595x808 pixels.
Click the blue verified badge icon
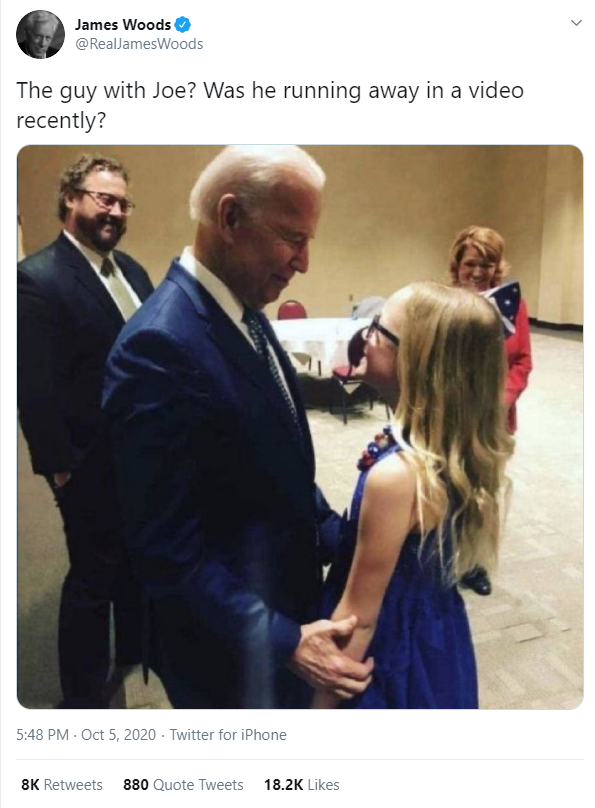click(x=183, y=24)
